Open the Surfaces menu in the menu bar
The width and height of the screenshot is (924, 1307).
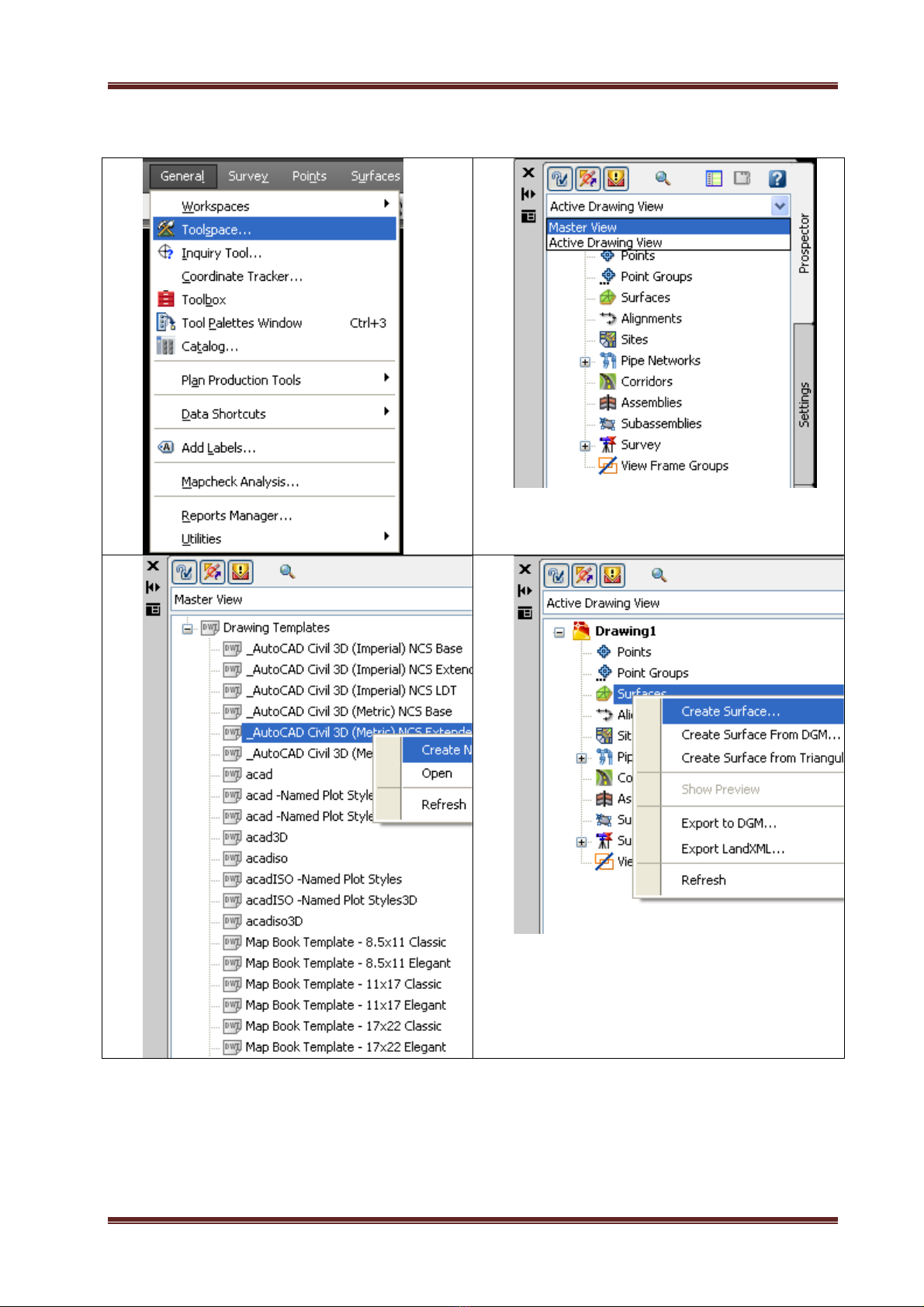click(x=375, y=176)
